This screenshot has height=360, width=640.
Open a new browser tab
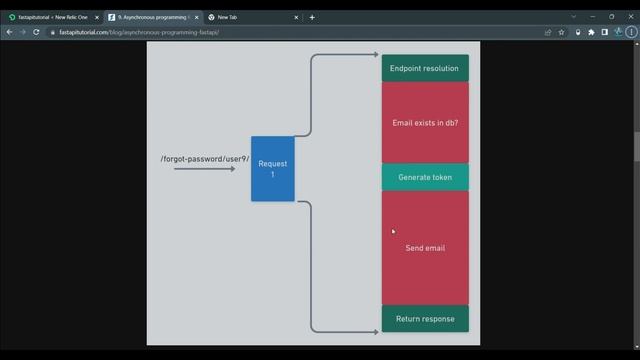(x=312, y=17)
